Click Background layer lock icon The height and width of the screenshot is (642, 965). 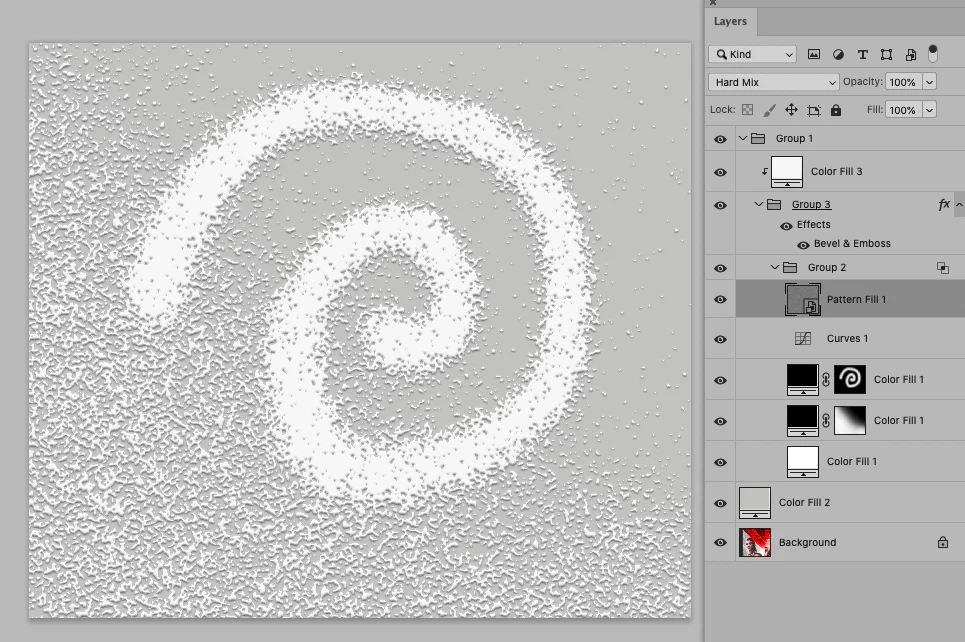[943, 542]
